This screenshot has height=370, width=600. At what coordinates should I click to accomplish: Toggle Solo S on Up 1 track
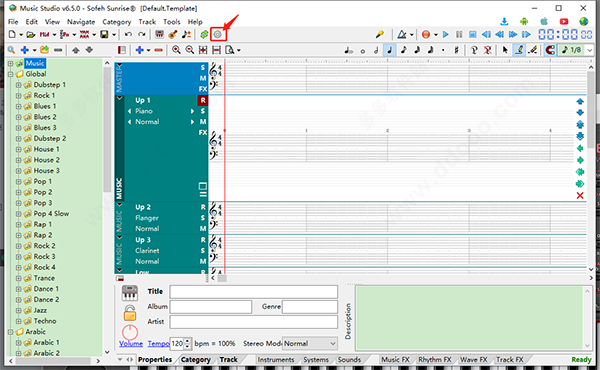coord(203,111)
